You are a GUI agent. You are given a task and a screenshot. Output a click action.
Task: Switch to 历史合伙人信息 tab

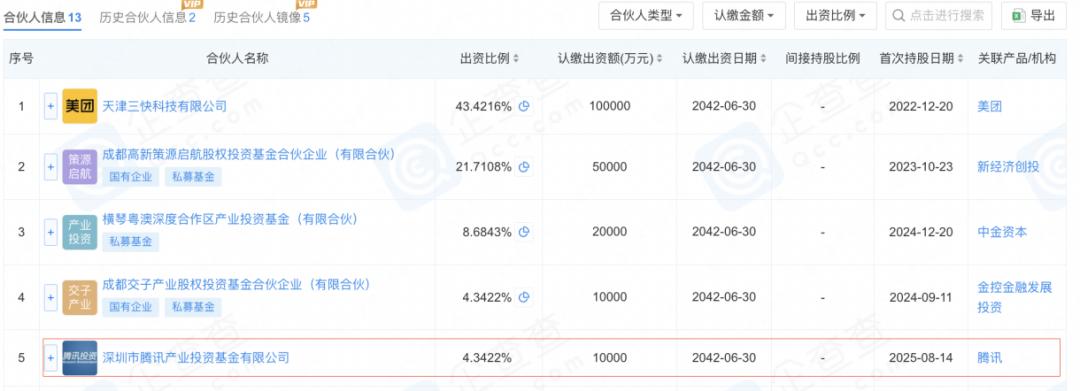click(147, 17)
